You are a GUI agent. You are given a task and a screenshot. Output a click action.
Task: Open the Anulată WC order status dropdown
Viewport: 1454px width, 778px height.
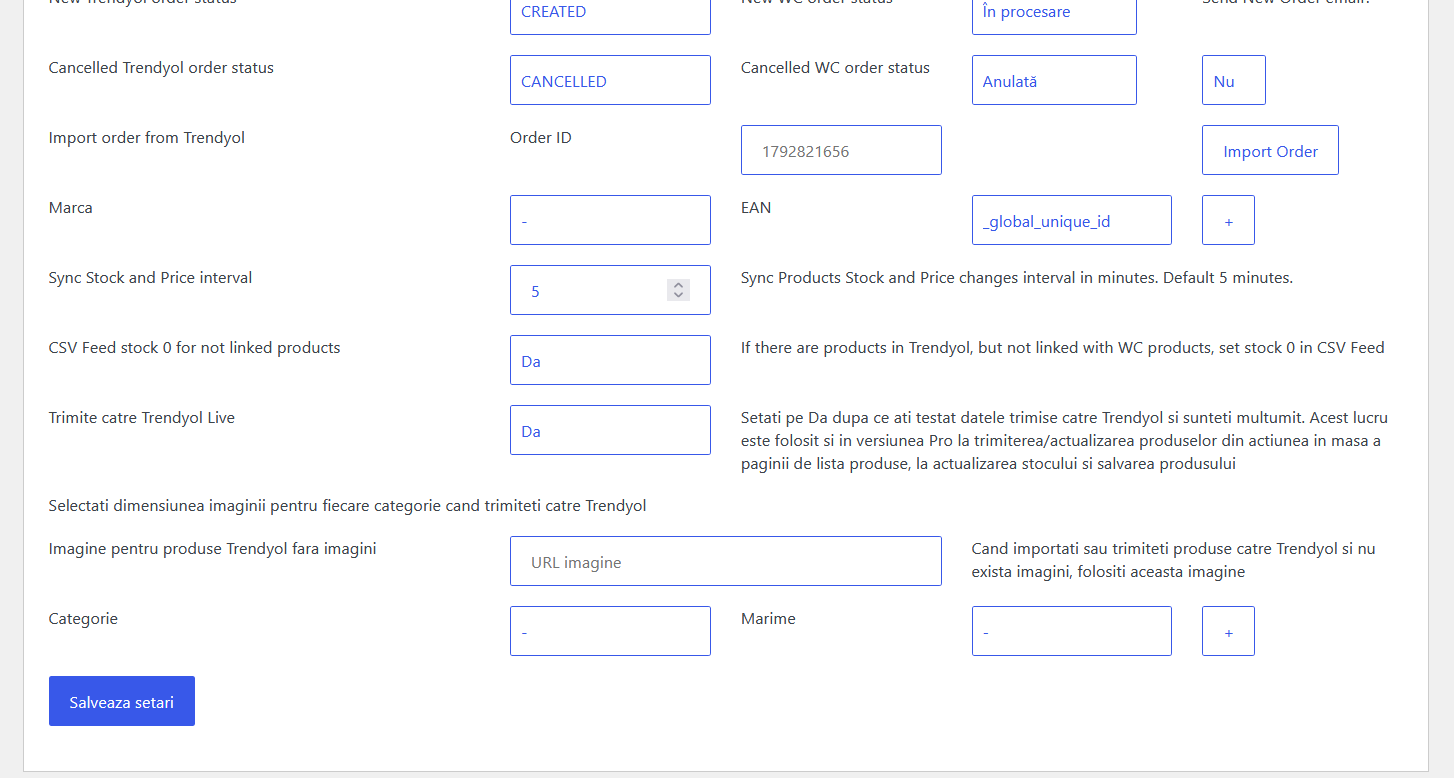click(1054, 80)
